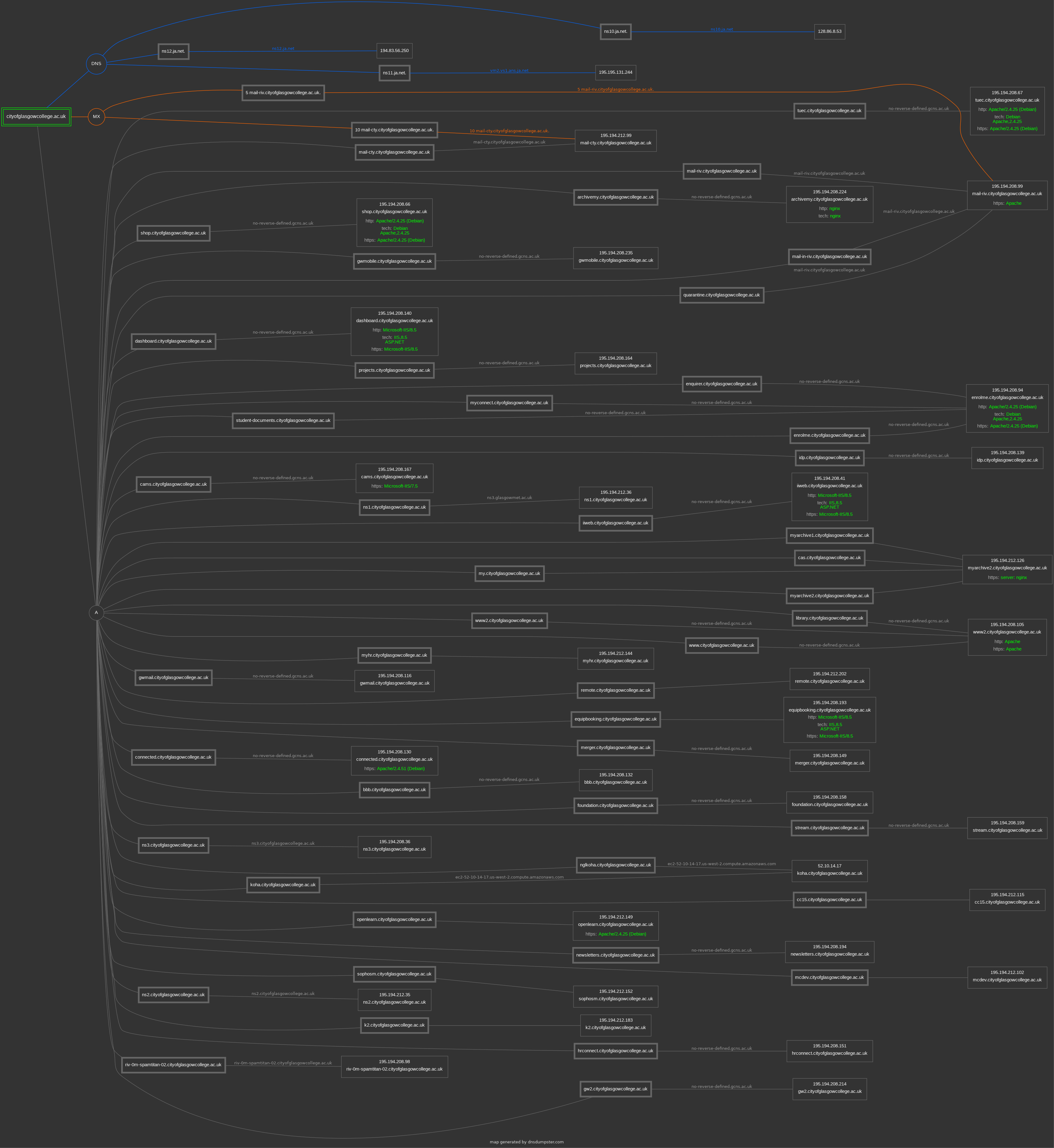
Task: Select the stream.cityofglasgowcollege.ac.uk host node
Action: [829, 828]
